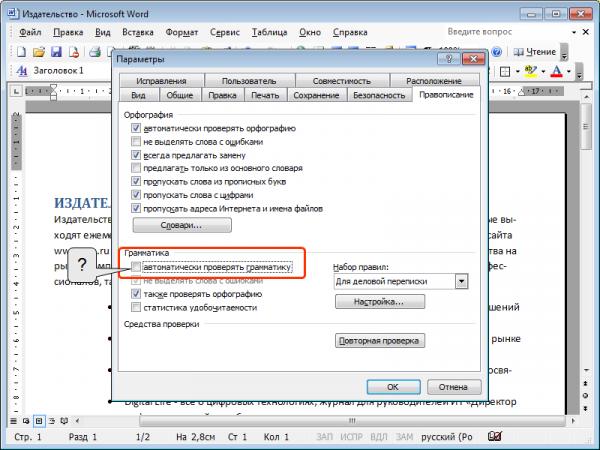600x450 pixels.
Task: Switch to Web Layout view
Action: (26, 421)
